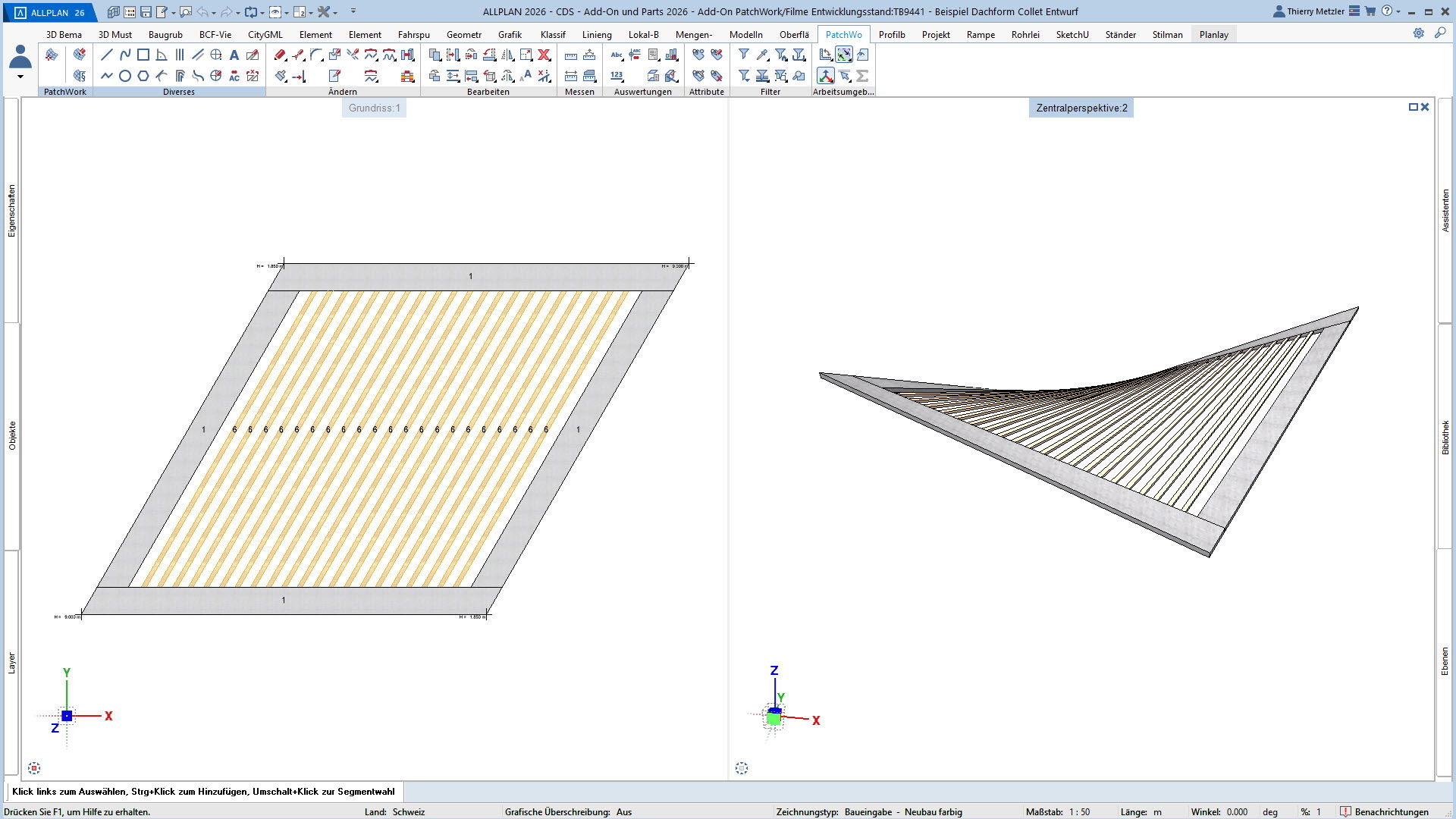Click the mirror tool in Bearbeiten

click(507, 55)
